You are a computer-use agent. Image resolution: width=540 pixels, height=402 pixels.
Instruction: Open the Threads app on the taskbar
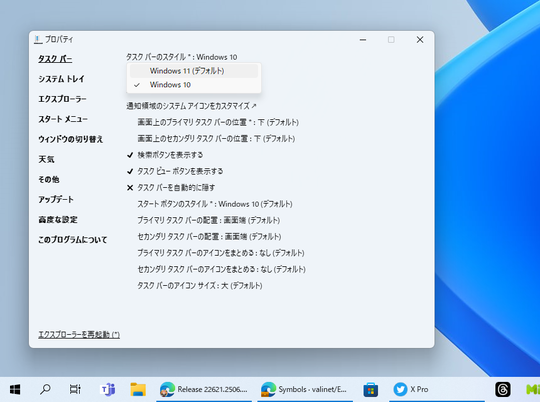tap(503, 390)
